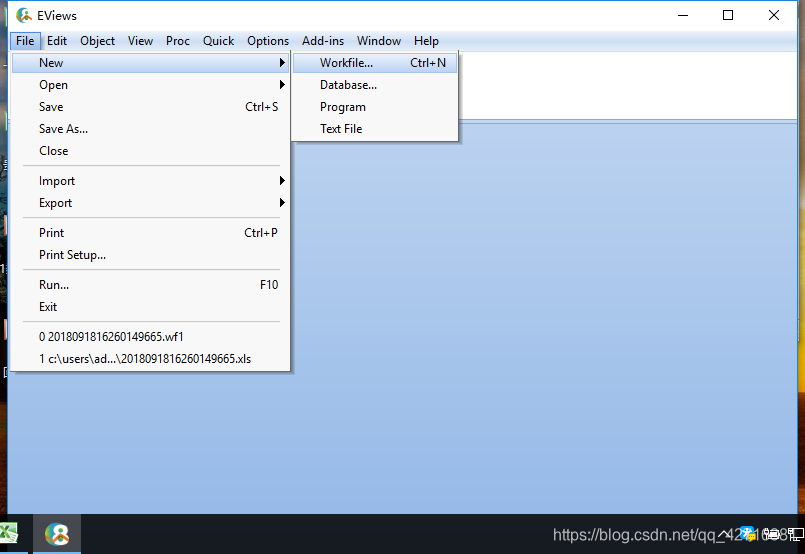The width and height of the screenshot is (805, 554).
Task: Open the Add-ins menu
Action: coord(323,41)
